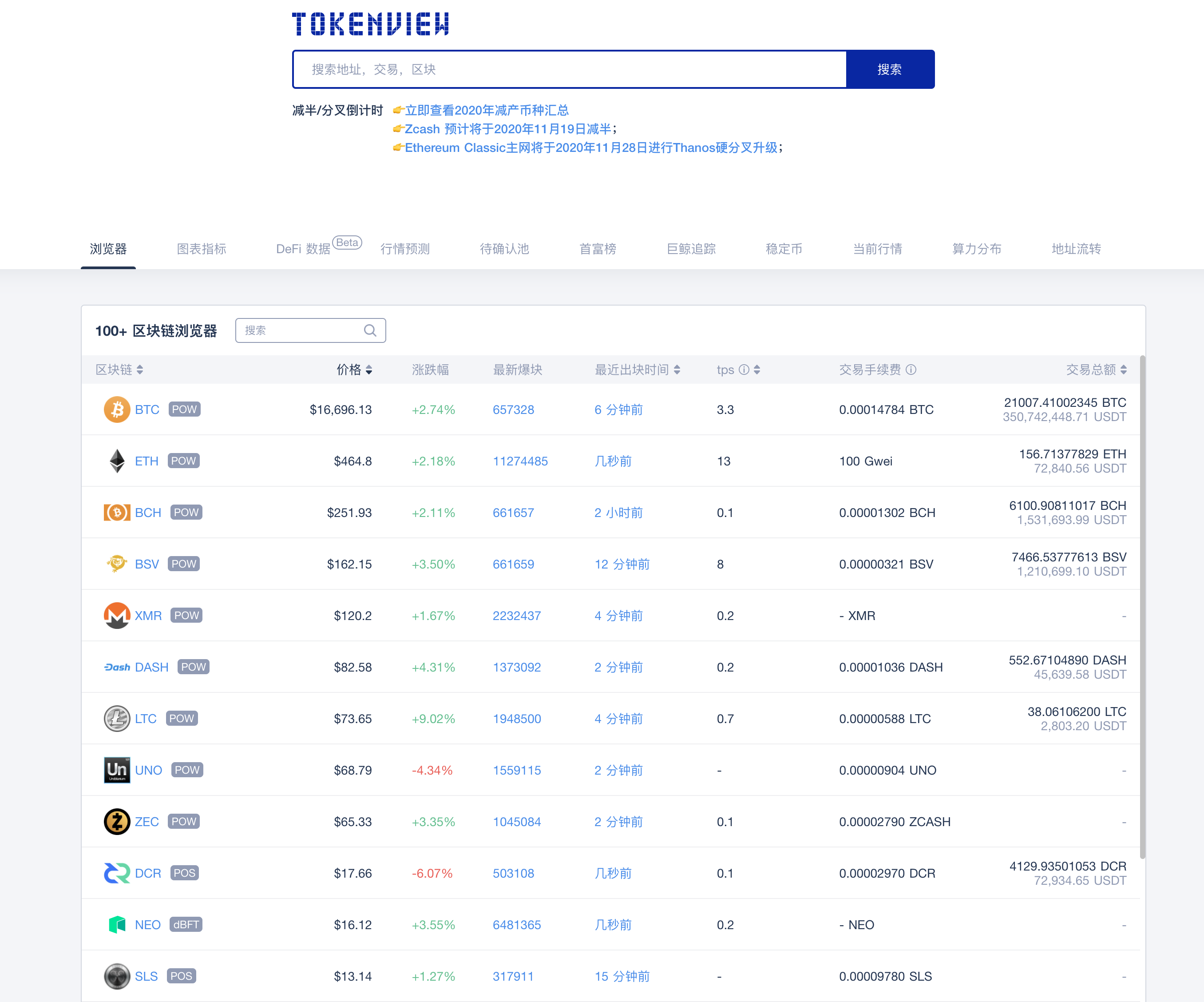The image size is (1204, 1002).
Task: Go to the 算力分布 tab
Action: (977, 249)
